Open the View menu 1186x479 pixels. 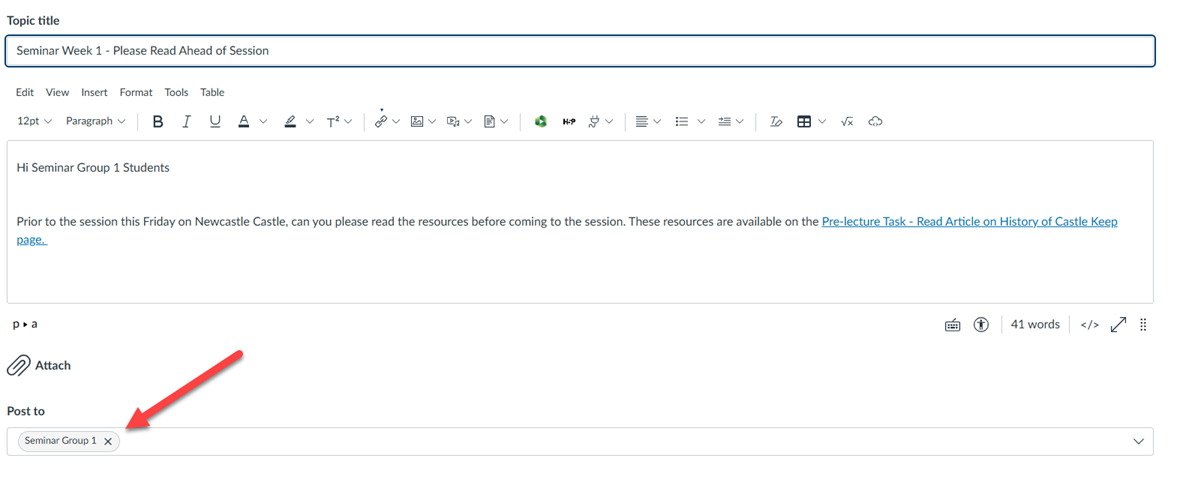[57, 92]
